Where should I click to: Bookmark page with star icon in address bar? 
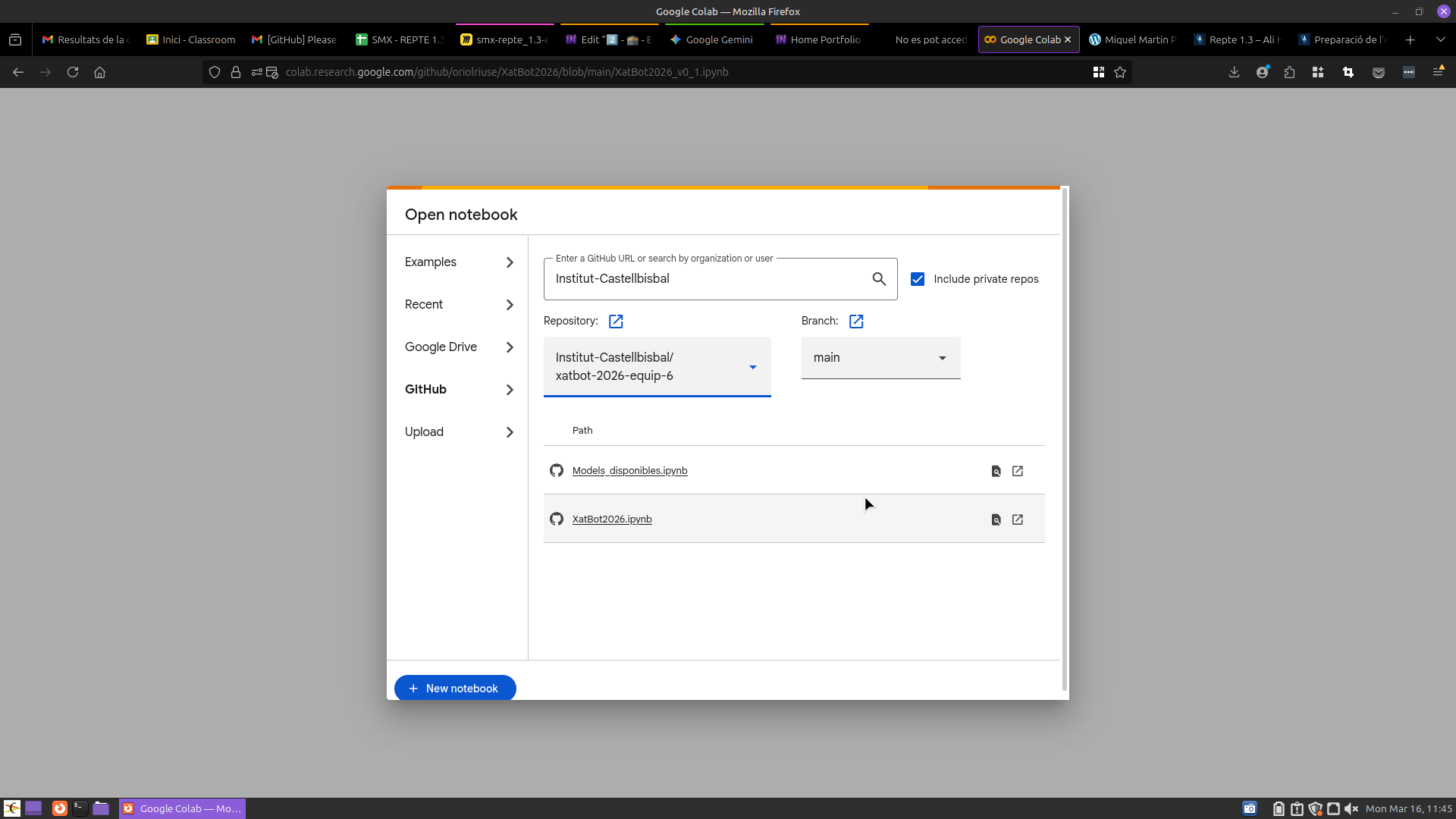click(x=1120, y=72)
